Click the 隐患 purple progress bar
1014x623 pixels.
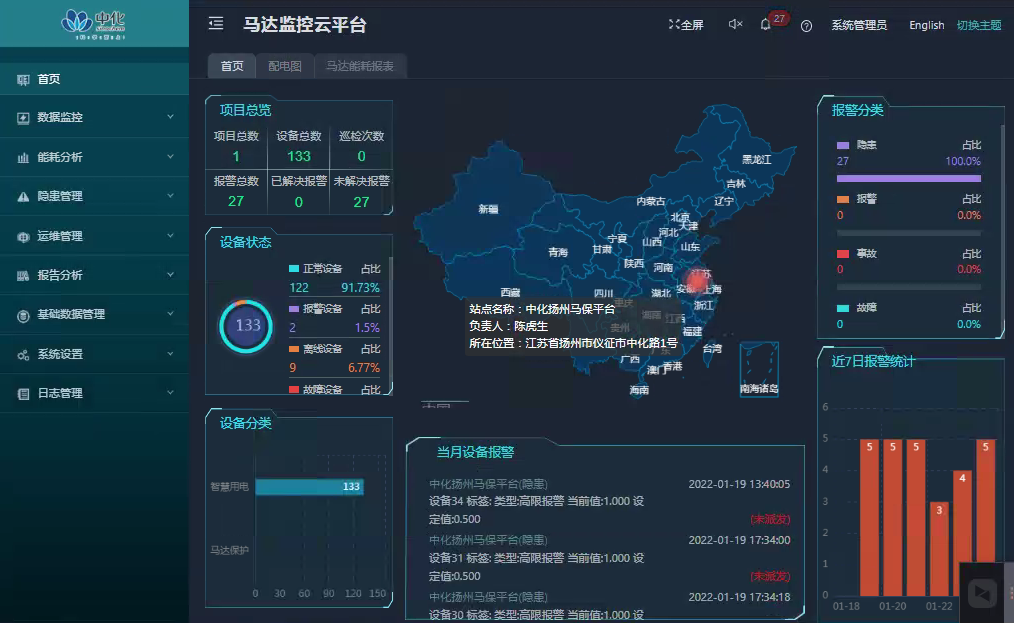[x=908, y=178]
